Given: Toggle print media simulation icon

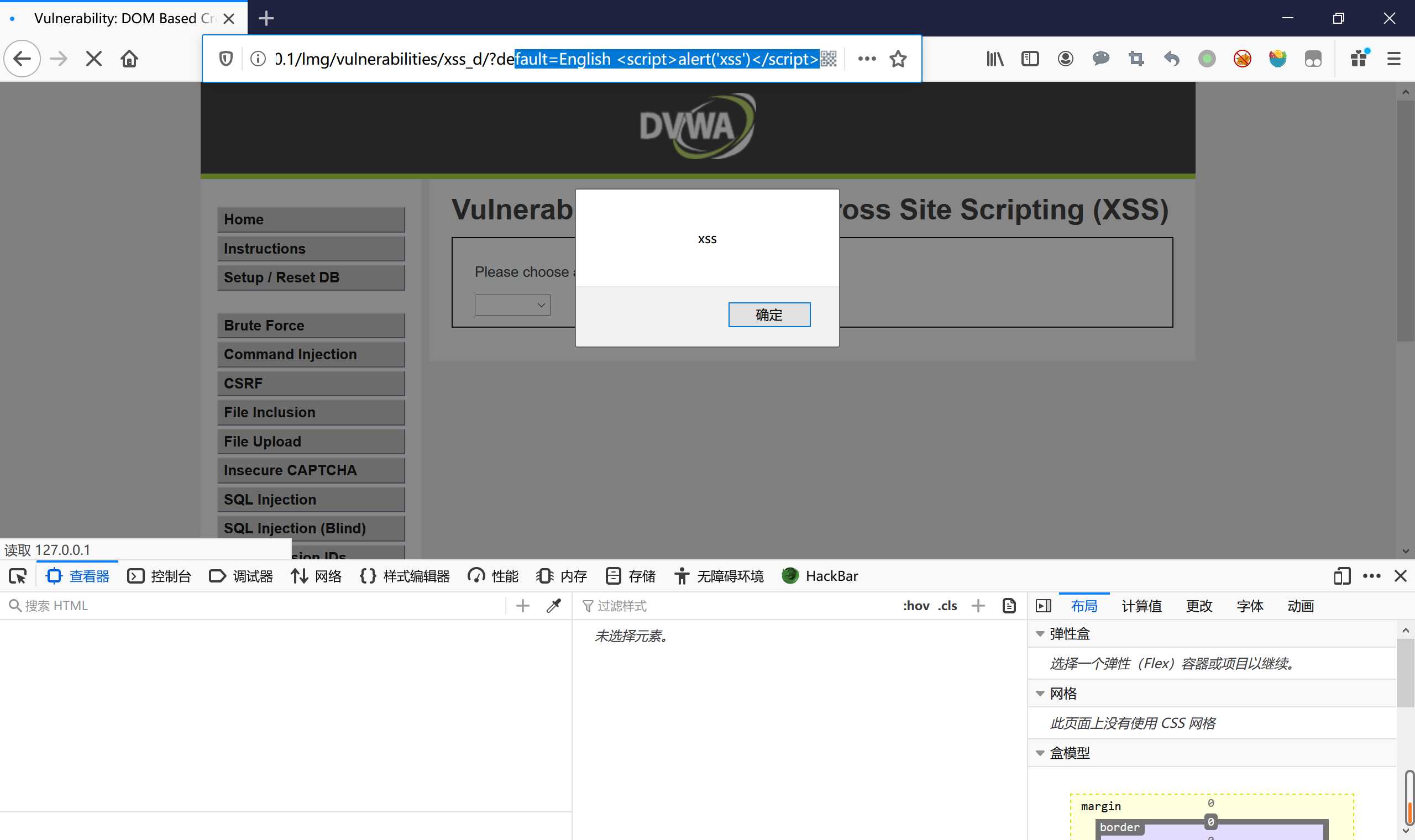Looking at the screenshot, I should click(1009, 606).
